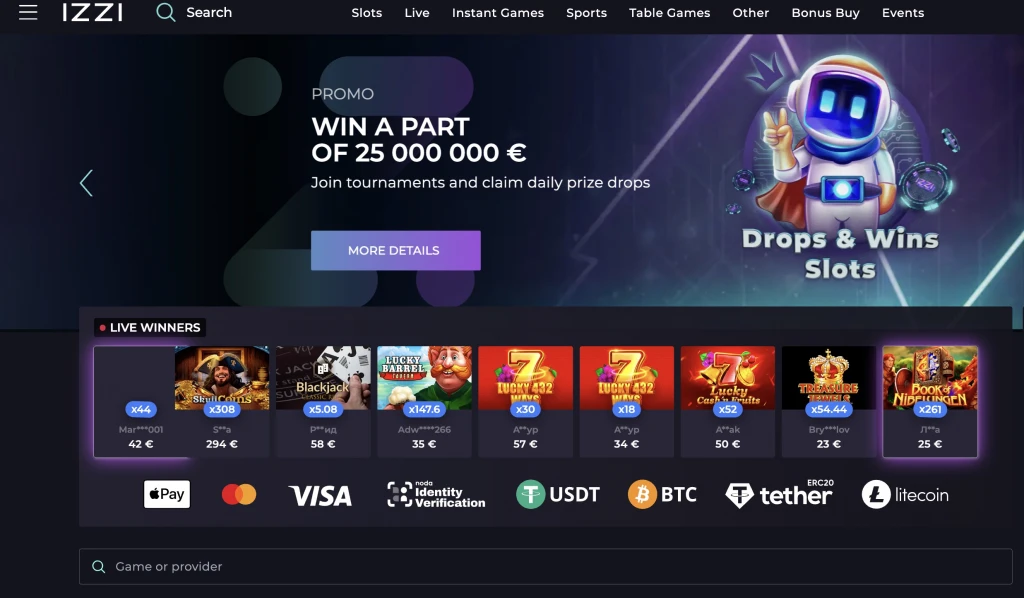
Task: Open noda Identity Verification link
Action: [436, 494]
